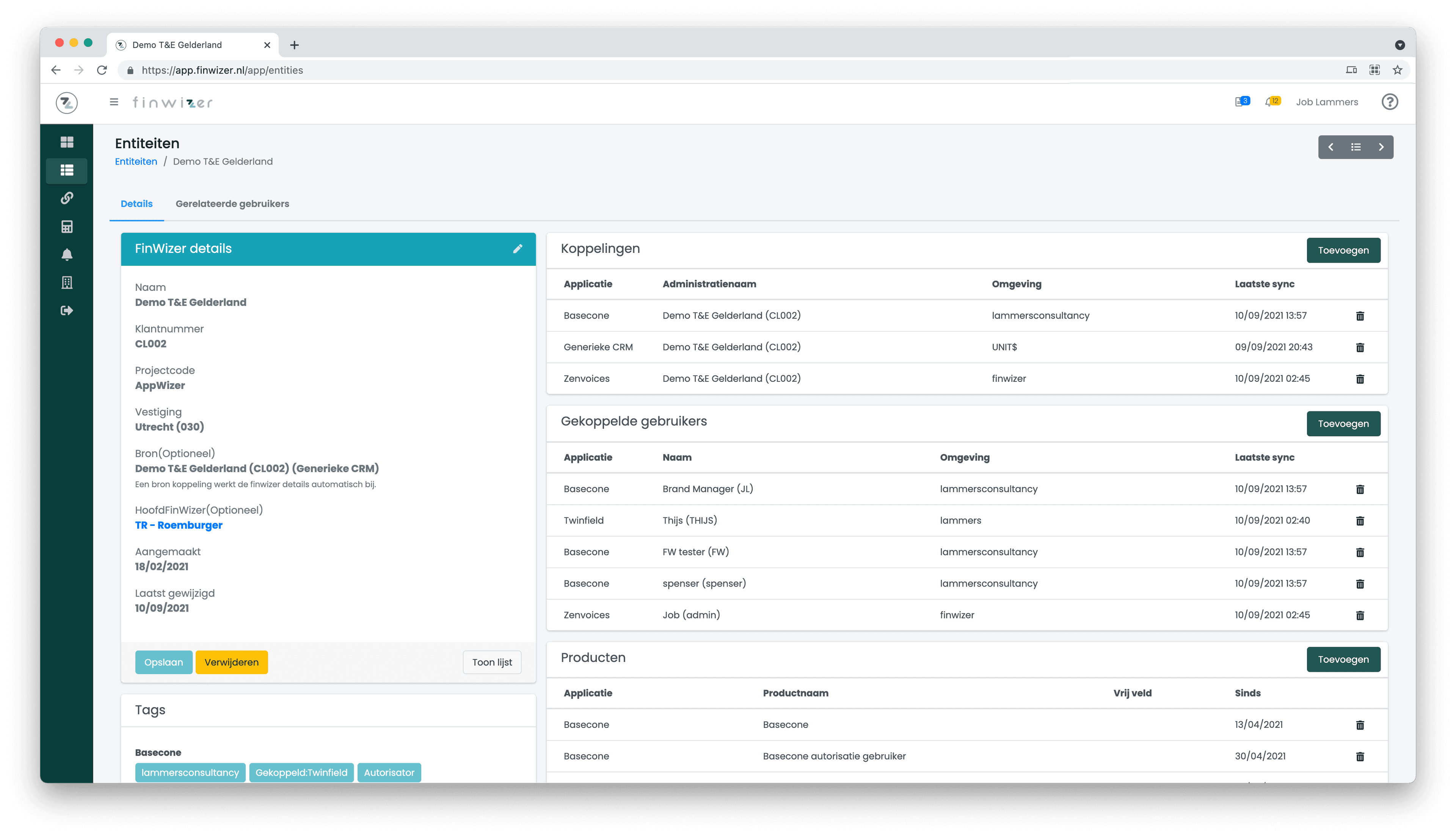
Task: Click the yellow Verwijderen button
Action: 231,662
